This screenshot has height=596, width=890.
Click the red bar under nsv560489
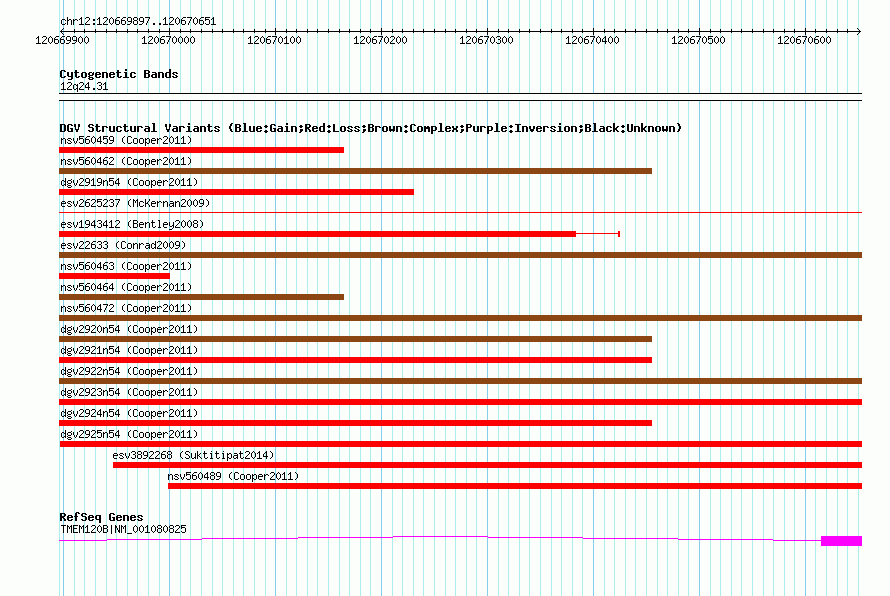(515, 486)
